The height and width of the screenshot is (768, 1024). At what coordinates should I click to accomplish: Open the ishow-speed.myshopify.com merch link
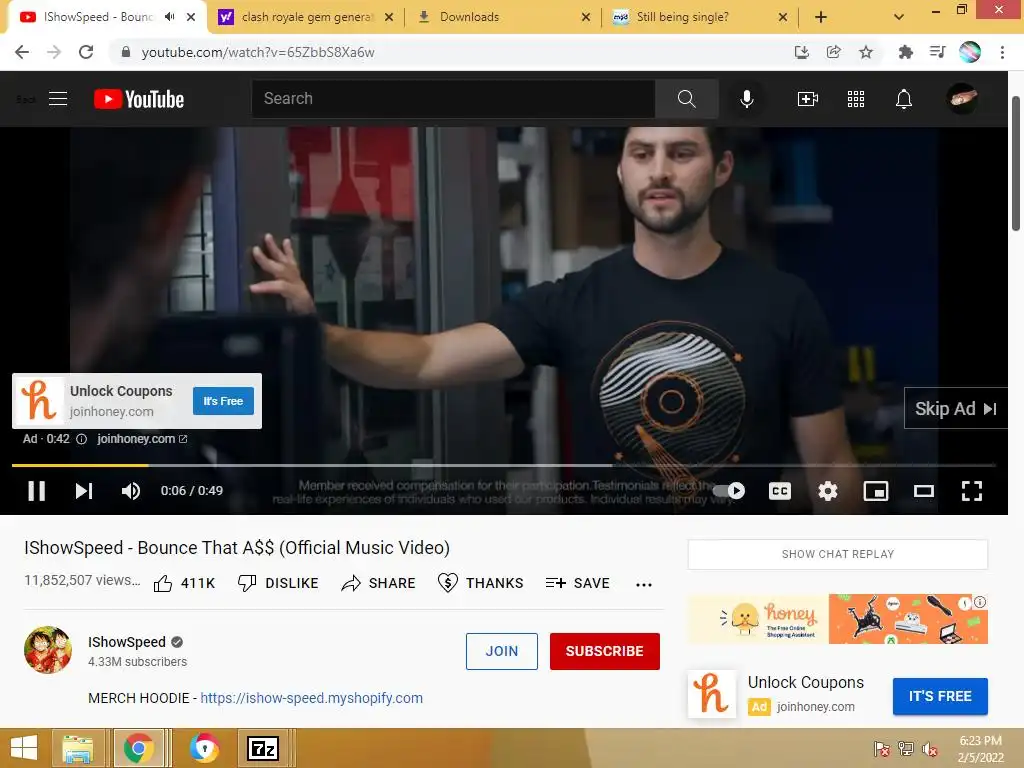pos(312,698)
